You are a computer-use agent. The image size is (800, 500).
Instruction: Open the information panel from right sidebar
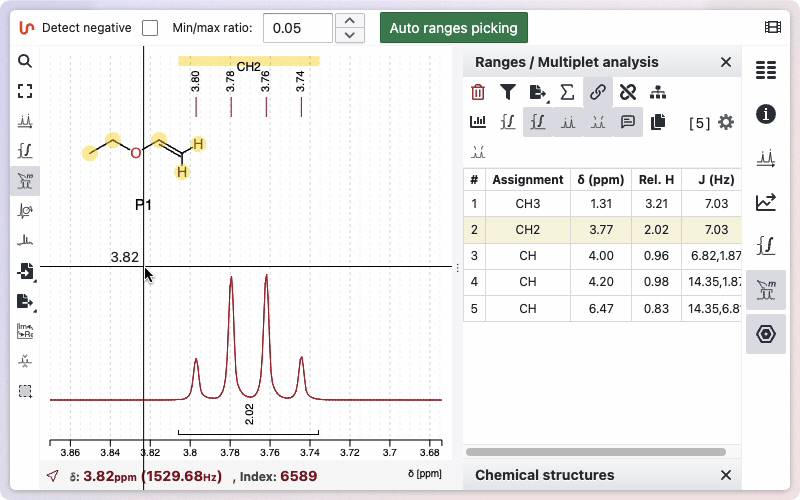[766, 114]
